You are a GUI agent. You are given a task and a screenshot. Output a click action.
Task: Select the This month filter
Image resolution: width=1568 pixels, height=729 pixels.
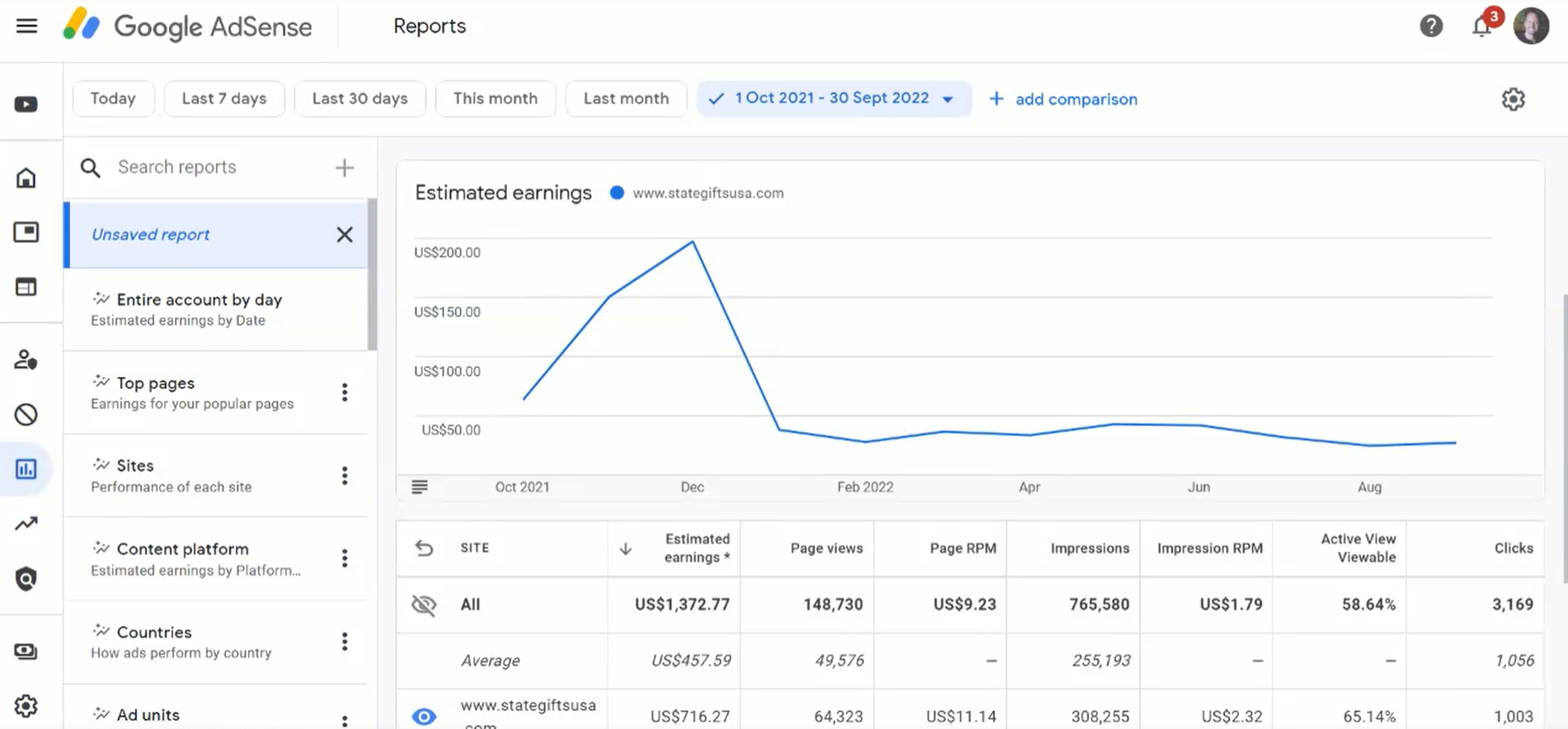pyautogui.click(x=495, y=99)
